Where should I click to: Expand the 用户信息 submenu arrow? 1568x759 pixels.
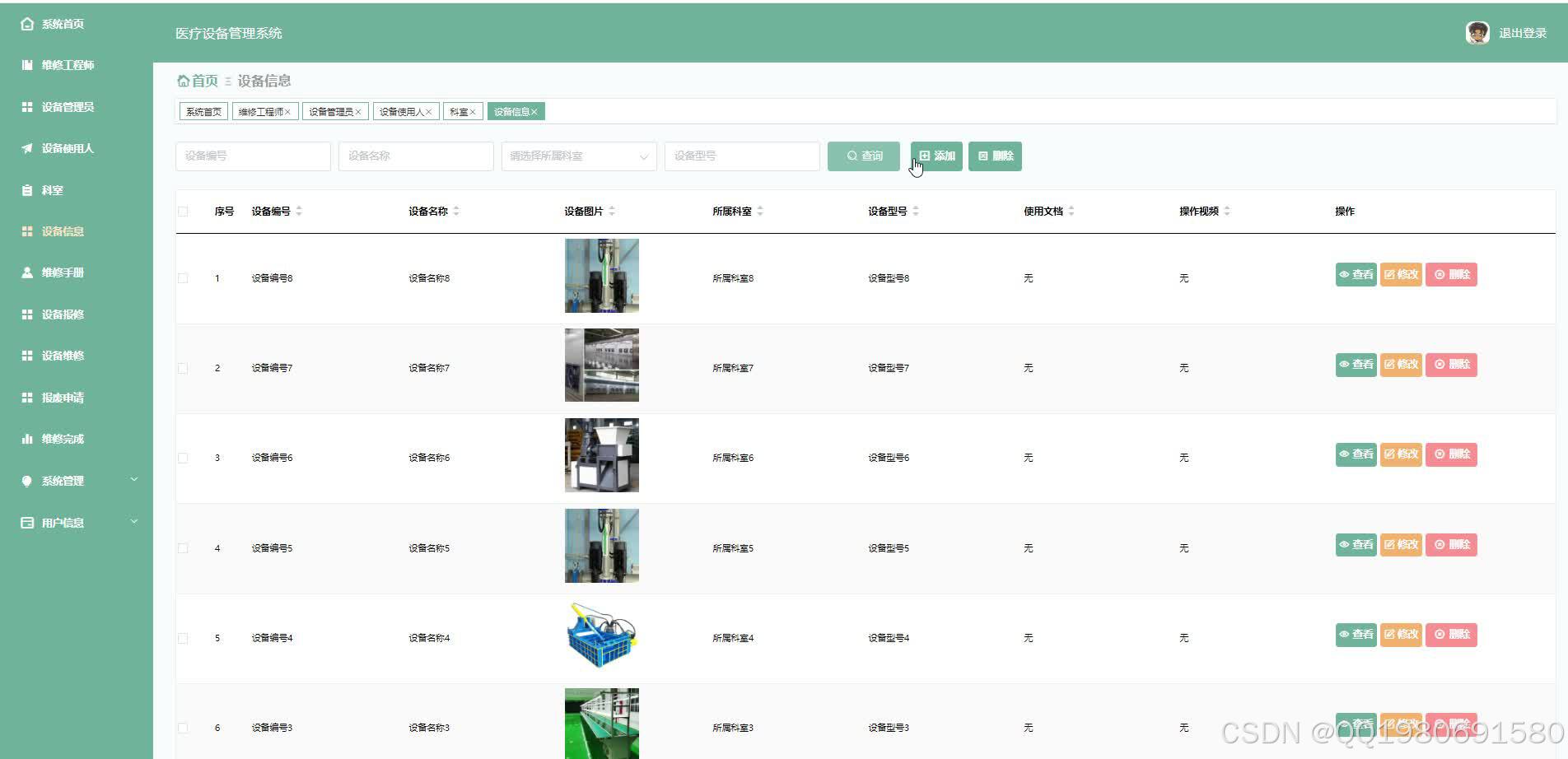(134, 522)
